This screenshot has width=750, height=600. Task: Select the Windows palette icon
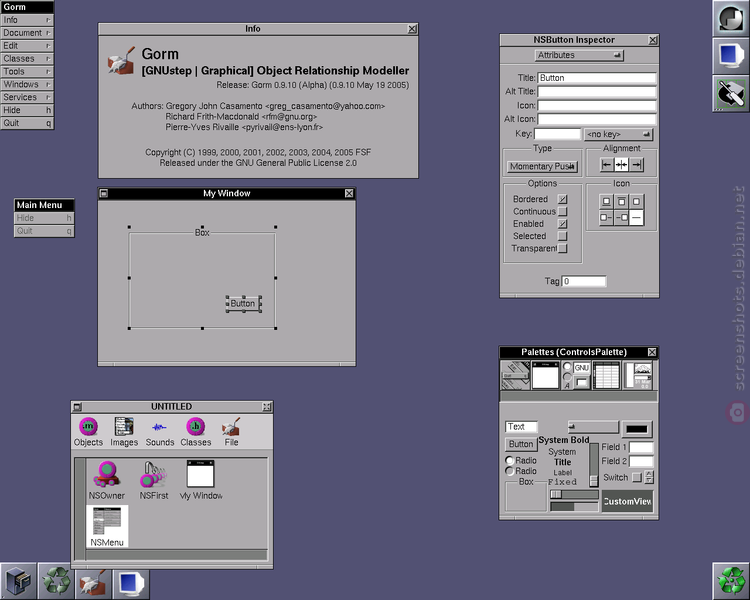pyautogui.click(x=545, y=375)
